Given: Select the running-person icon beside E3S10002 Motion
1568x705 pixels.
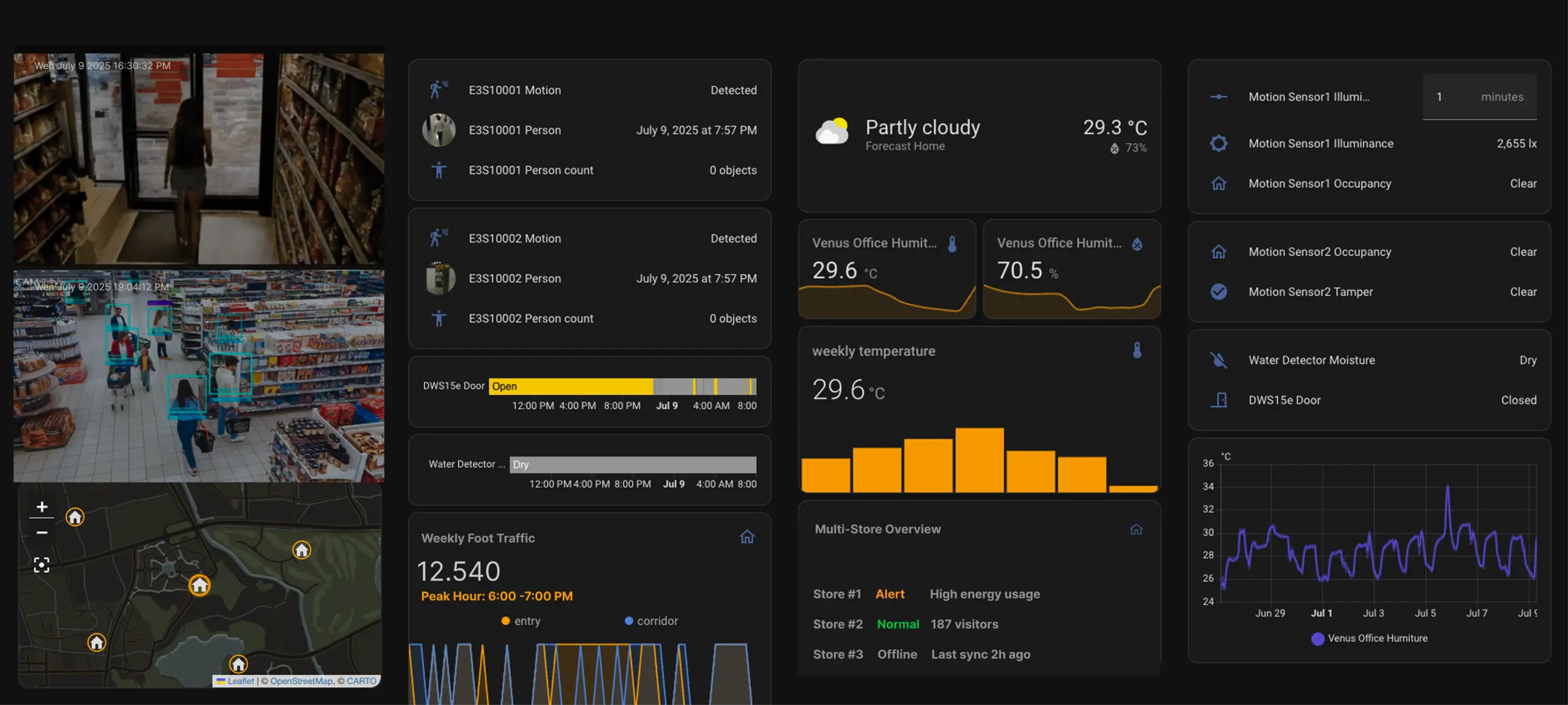Looking at the screenshot, I should 439,238.
